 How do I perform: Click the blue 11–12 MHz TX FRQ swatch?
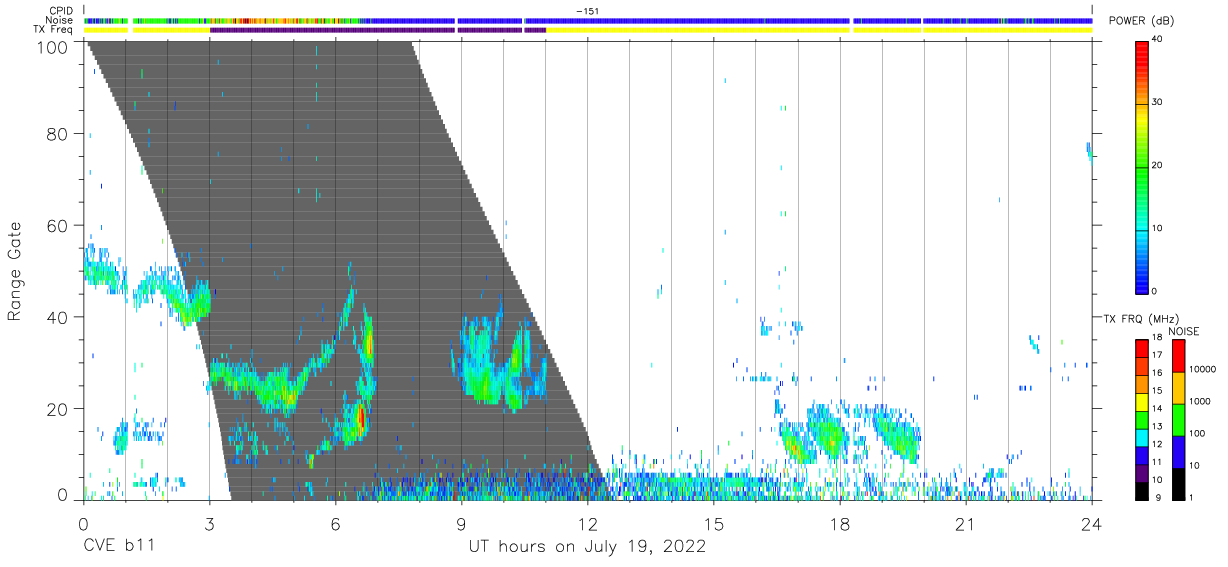coord(1142,455)
